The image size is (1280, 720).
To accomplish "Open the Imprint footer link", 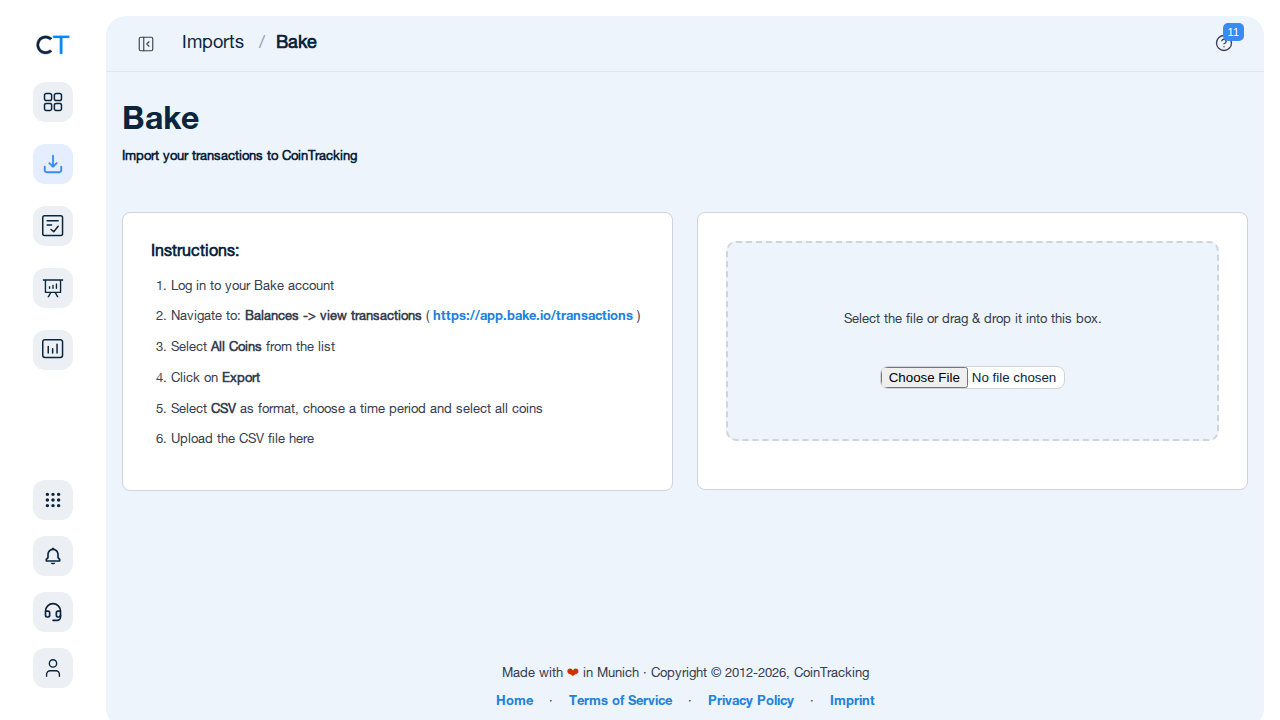I will point(852,701).
